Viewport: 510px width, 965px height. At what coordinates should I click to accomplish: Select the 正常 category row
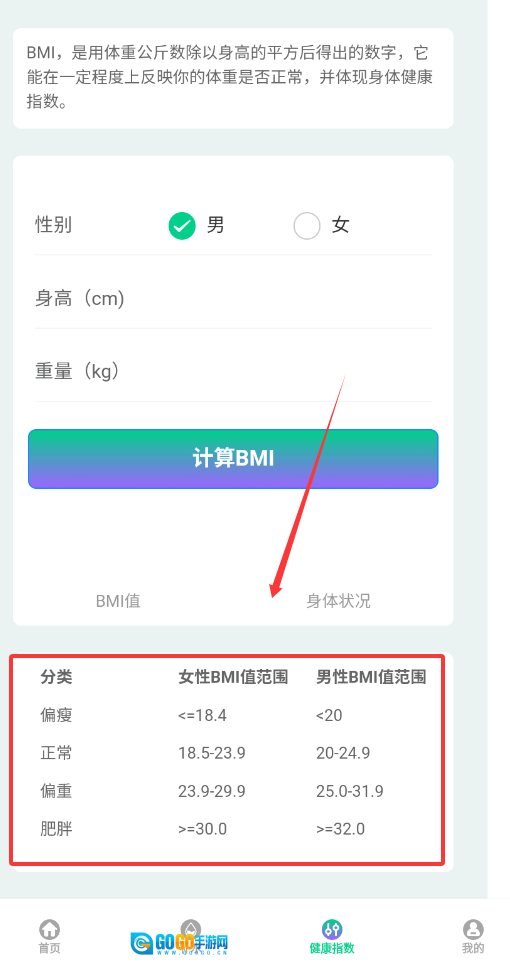click(226, 753)
